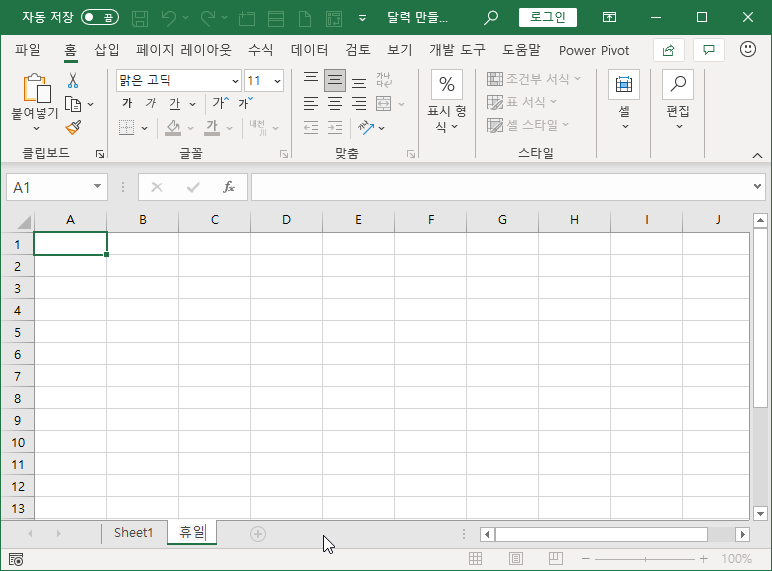The image size is (772, 571).
Task: Click the fill color bucket swatch
Action: click(173, 127)
